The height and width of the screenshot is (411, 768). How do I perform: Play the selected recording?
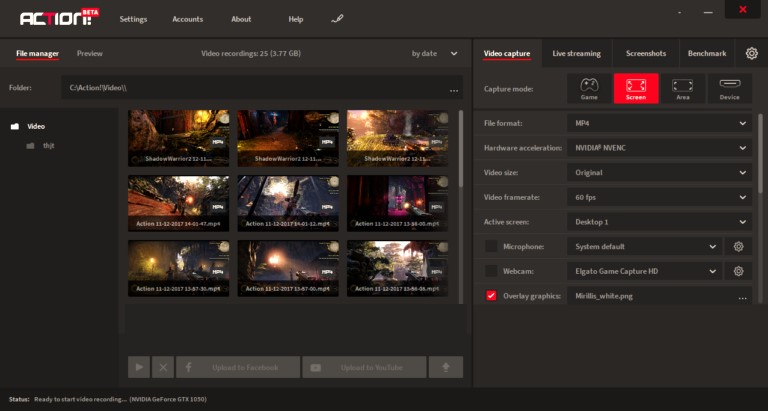pyautogui.click(x=139, y=367)
